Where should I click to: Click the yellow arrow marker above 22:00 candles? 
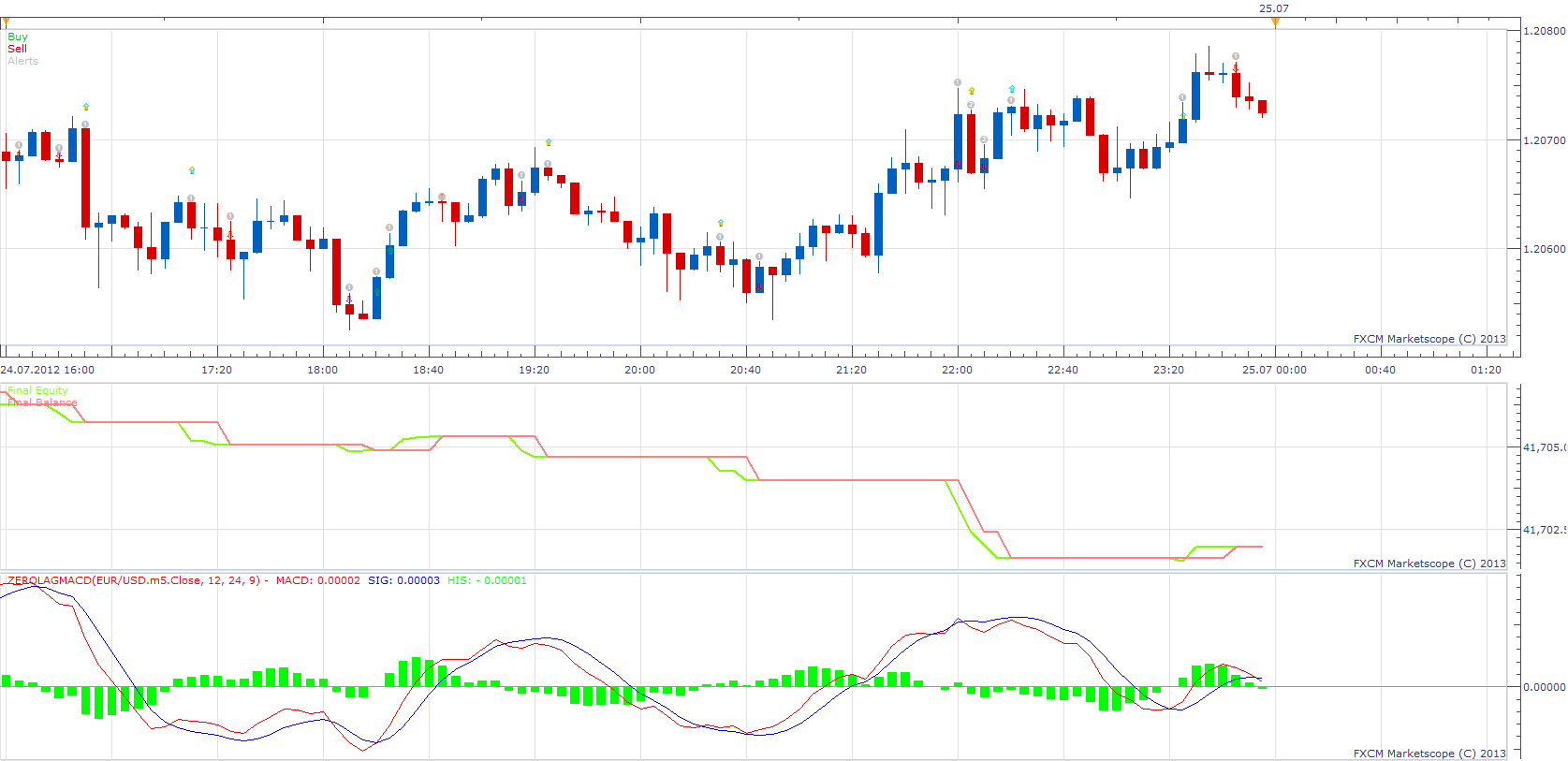tap(972, 91)
